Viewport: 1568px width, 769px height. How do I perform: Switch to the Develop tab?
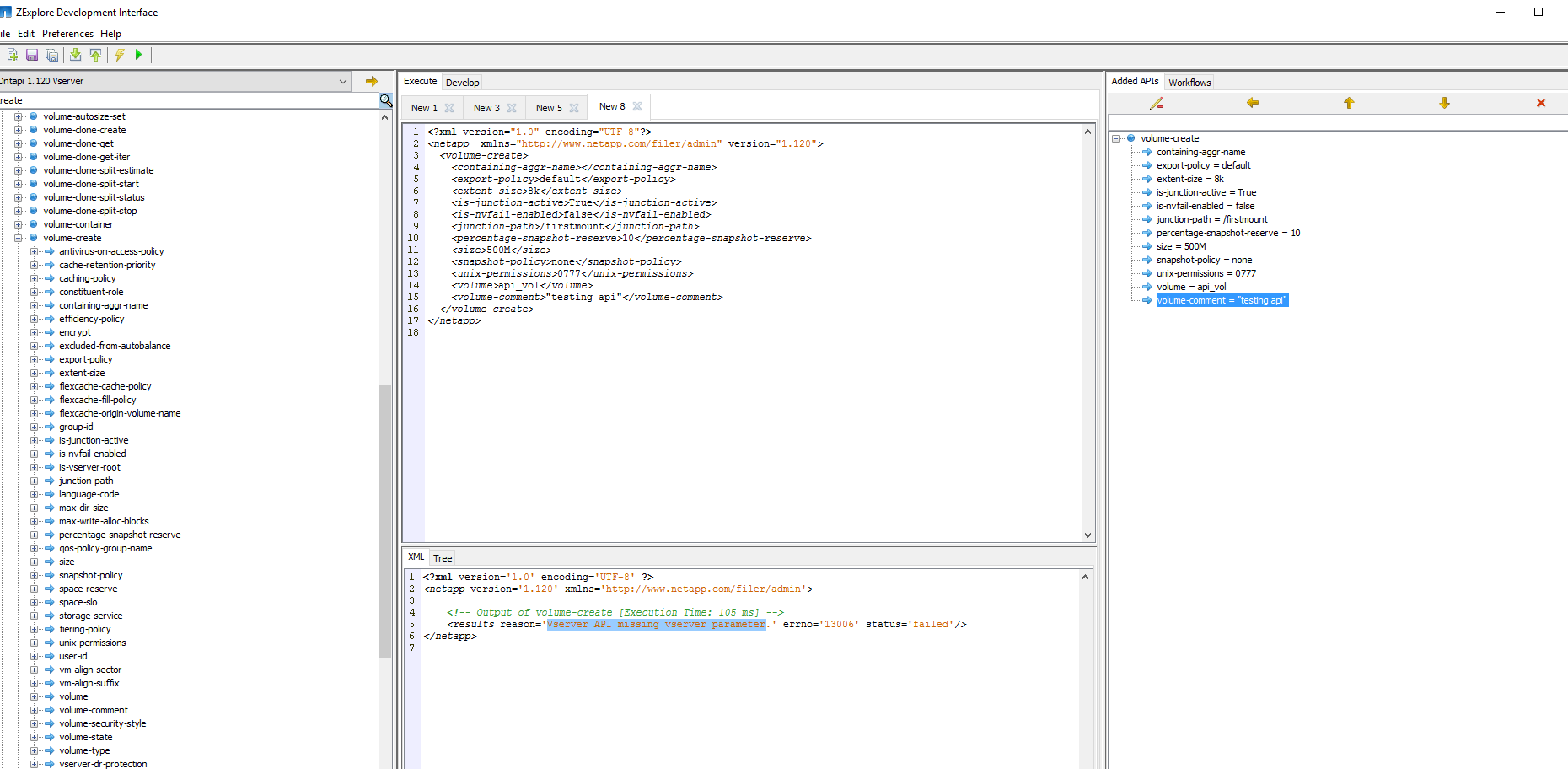pyautogui.click(x=462, y=83)
